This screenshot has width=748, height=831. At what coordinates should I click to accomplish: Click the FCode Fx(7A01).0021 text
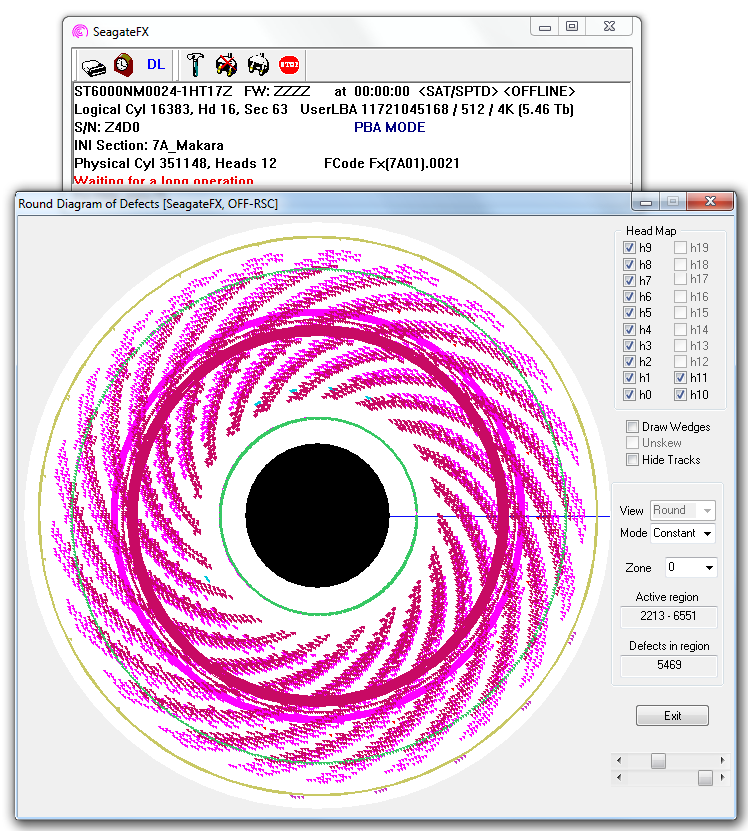392,163
